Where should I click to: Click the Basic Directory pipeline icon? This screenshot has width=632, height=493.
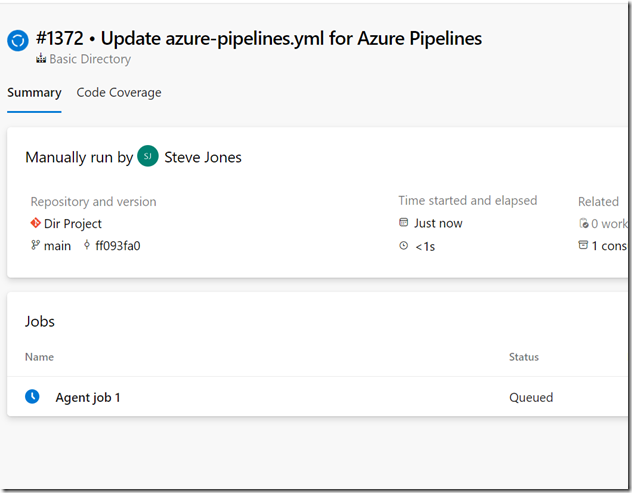click(x=41, y=59)
